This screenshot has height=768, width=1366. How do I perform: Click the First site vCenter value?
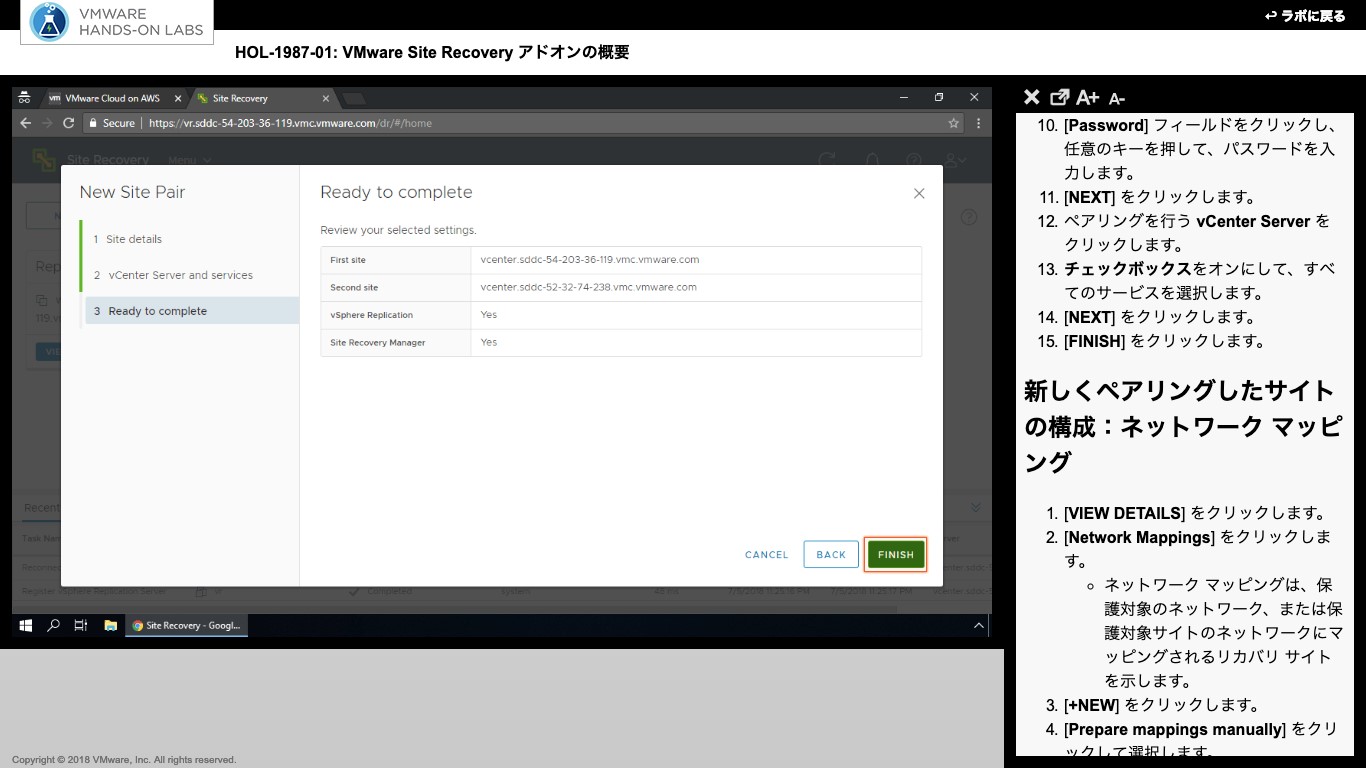tap(589, 259)
